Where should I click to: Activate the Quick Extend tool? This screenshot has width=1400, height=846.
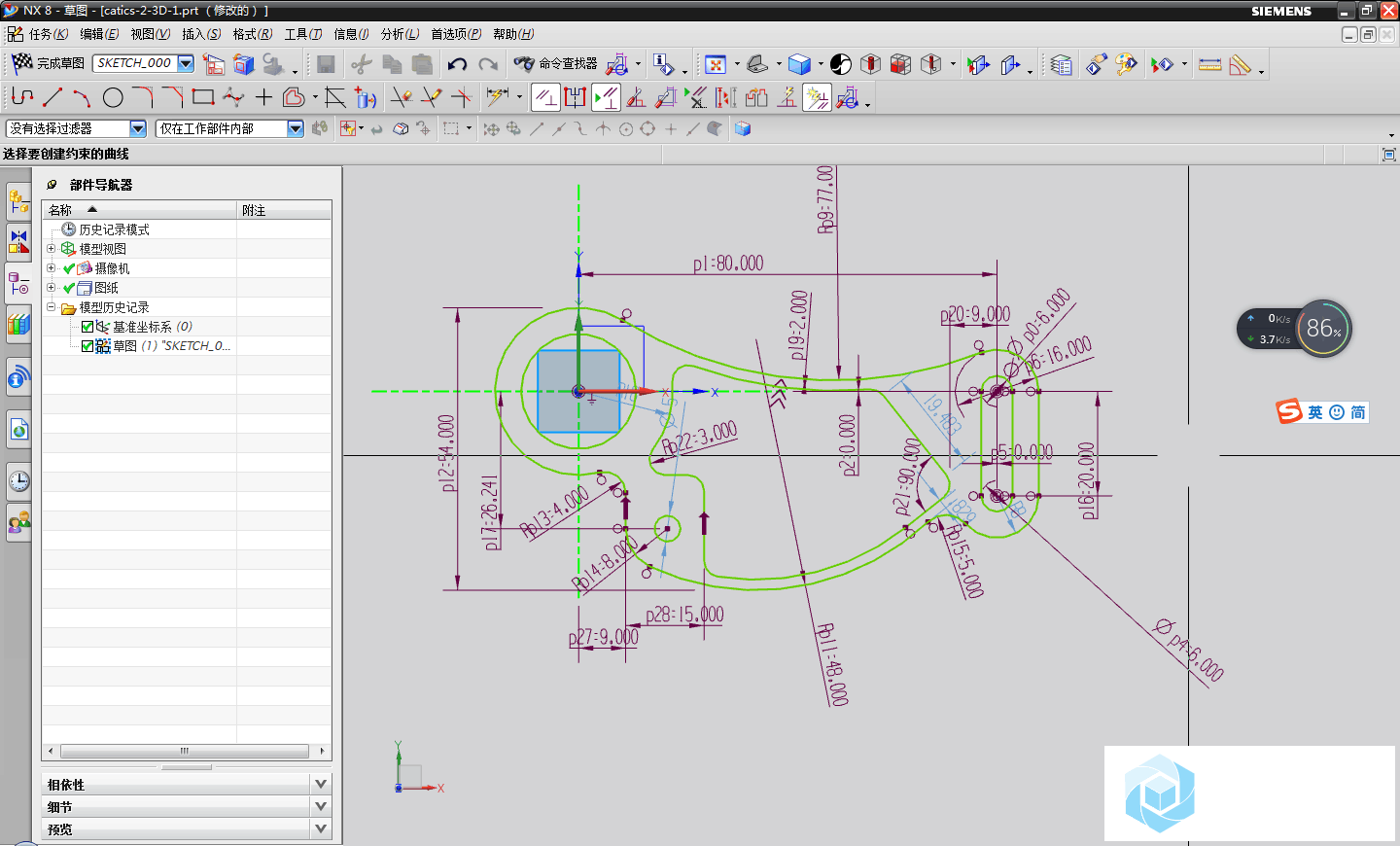point(431,97)
